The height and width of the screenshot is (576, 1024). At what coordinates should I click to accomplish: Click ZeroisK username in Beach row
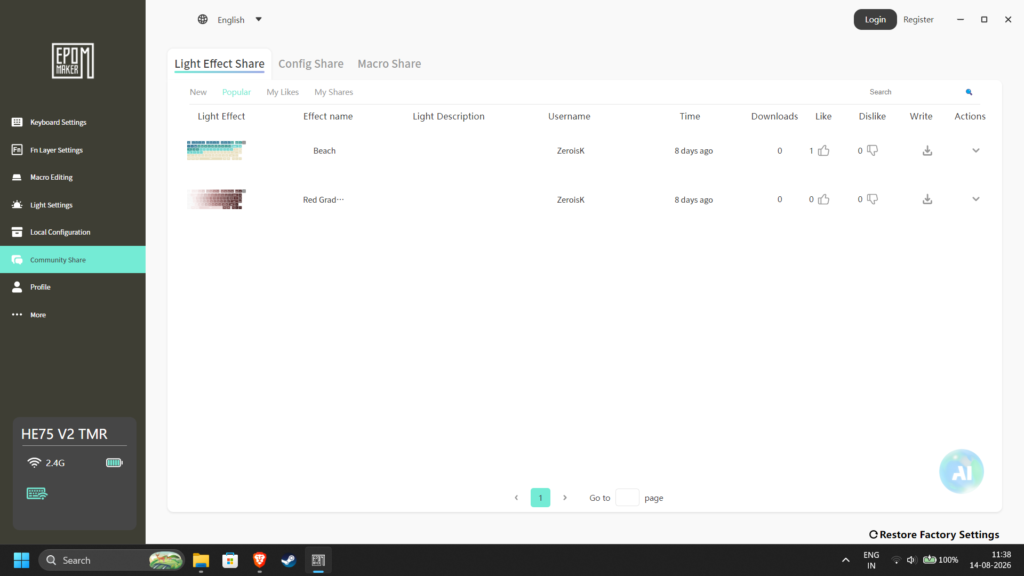coord(571,150)
